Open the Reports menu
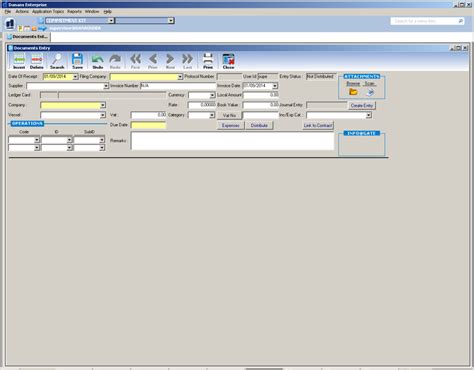 [x=74, y=11]
